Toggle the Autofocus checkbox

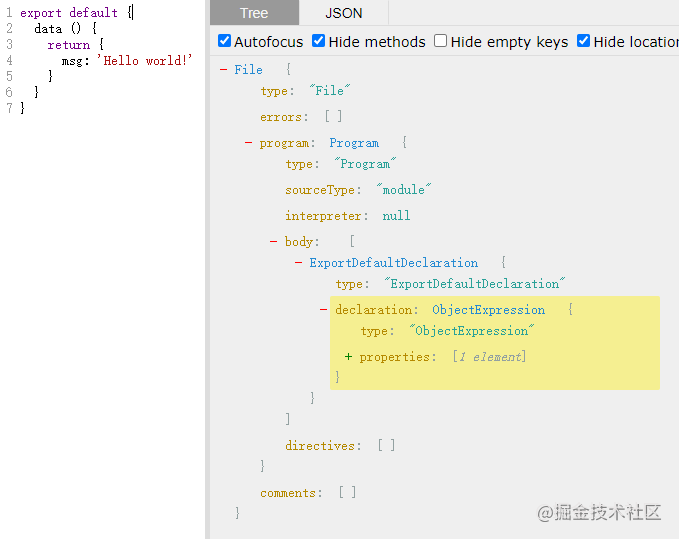click(x=224, y=41)
